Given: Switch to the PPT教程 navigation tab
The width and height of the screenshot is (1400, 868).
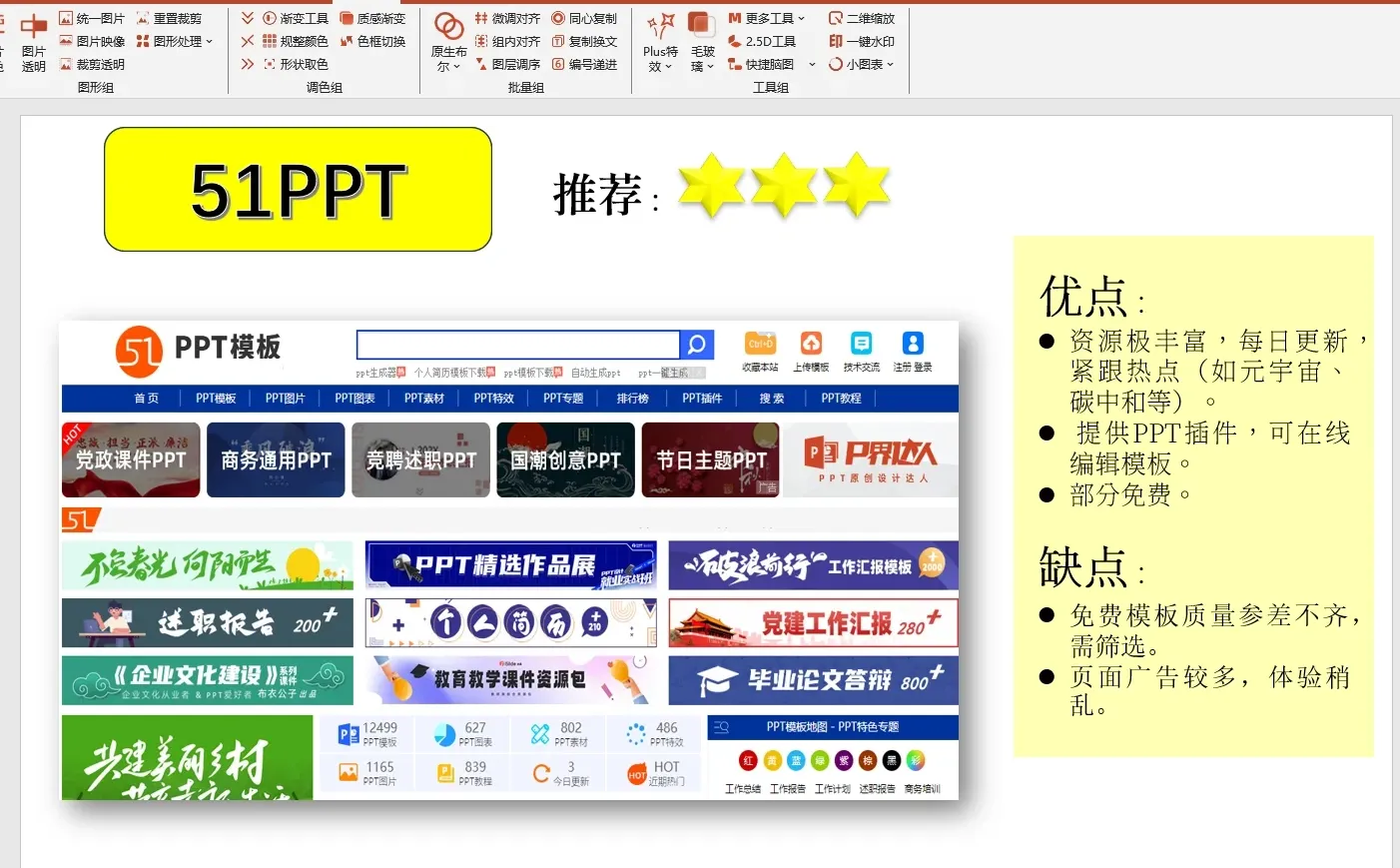Looking at the screenshot, I should point(842,398).
